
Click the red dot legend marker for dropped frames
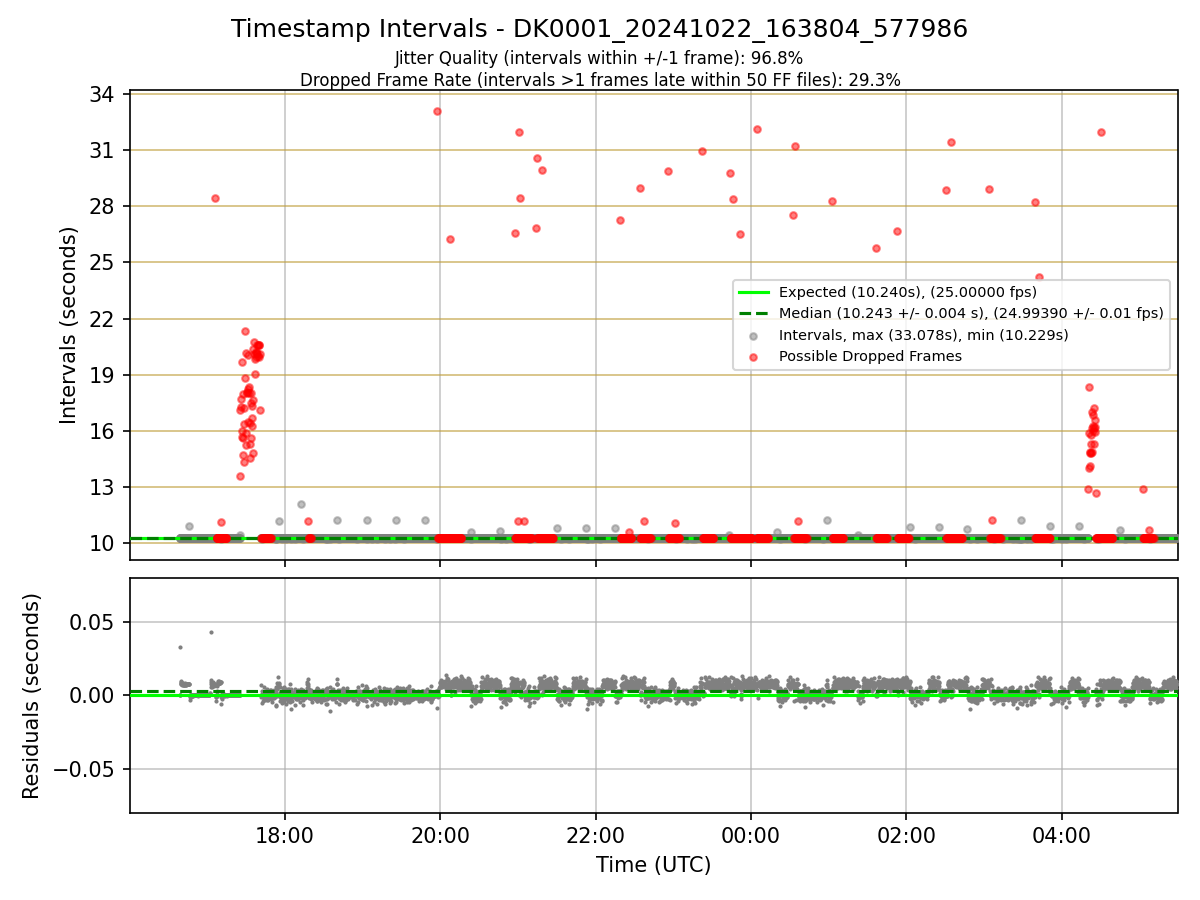point(754,356)
